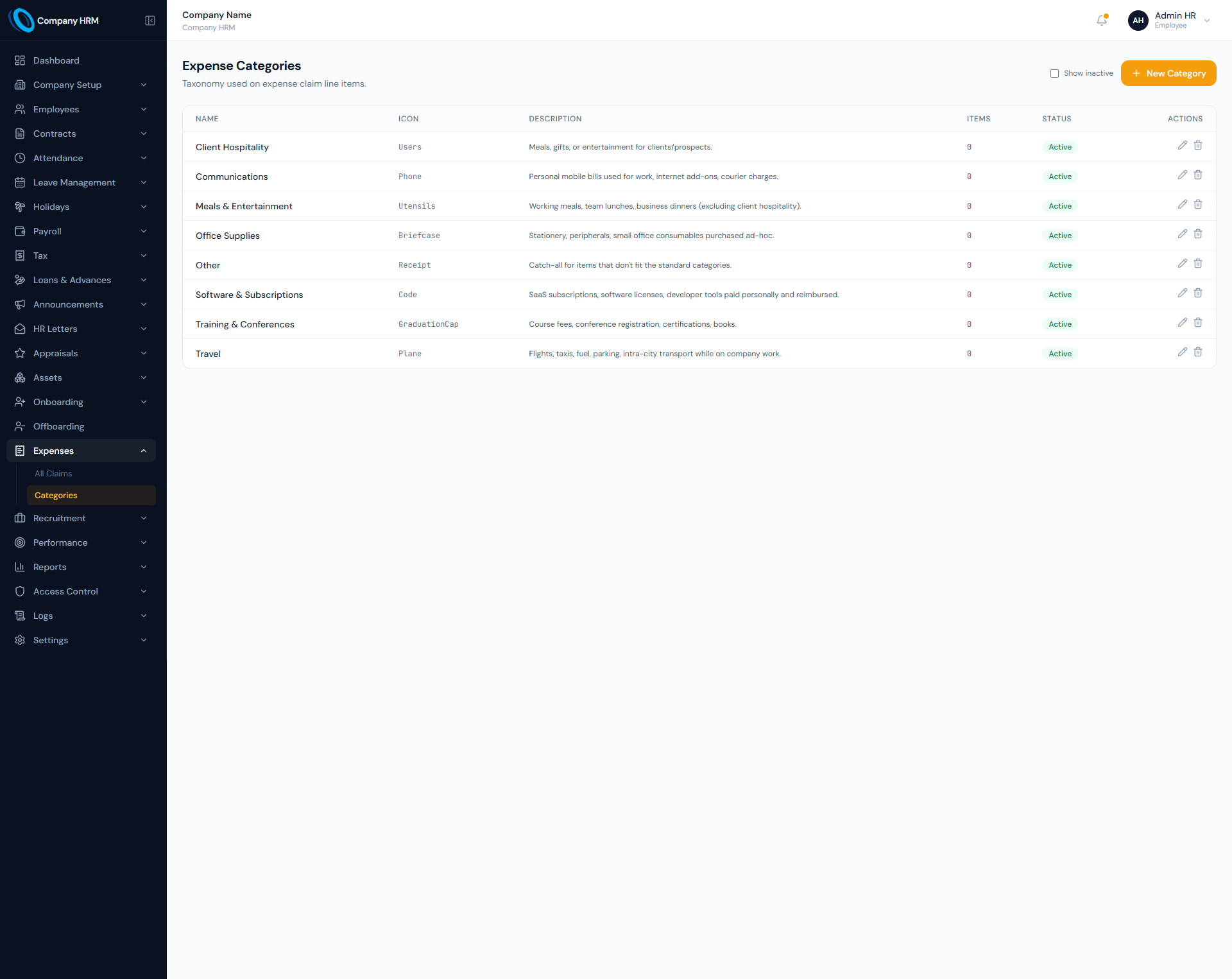Click the AH user avatar
Viewport: 1232px width, 979px height.
pyautogui.click(x=1138, y=21)
